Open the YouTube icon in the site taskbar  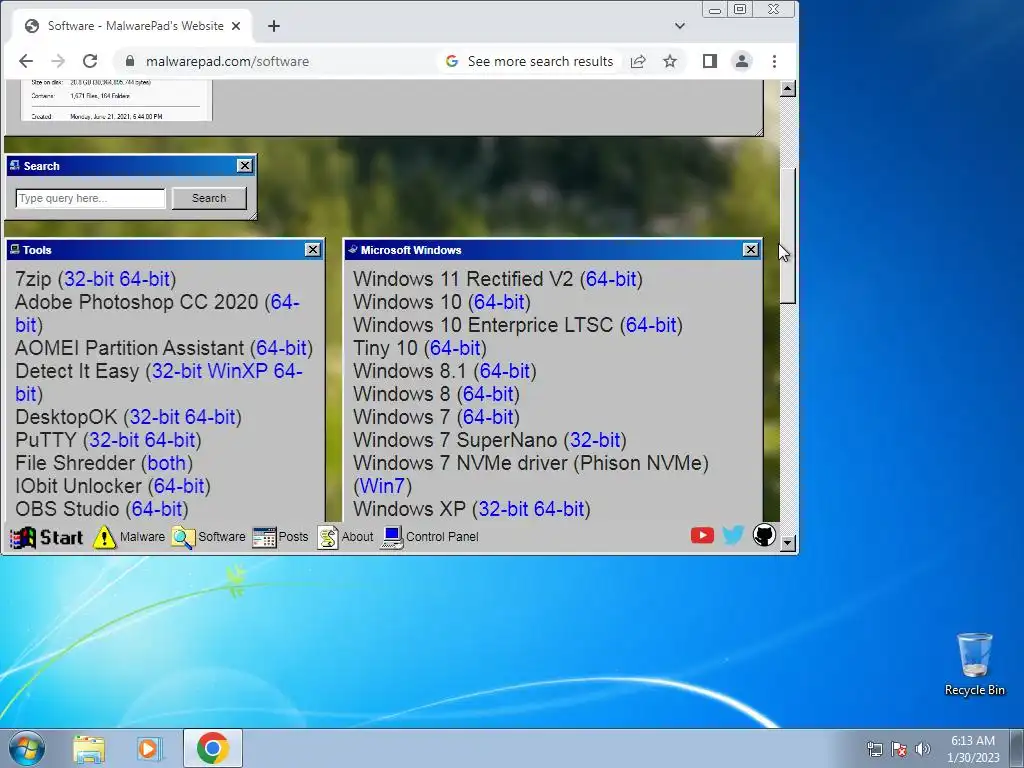click(702, 536)
